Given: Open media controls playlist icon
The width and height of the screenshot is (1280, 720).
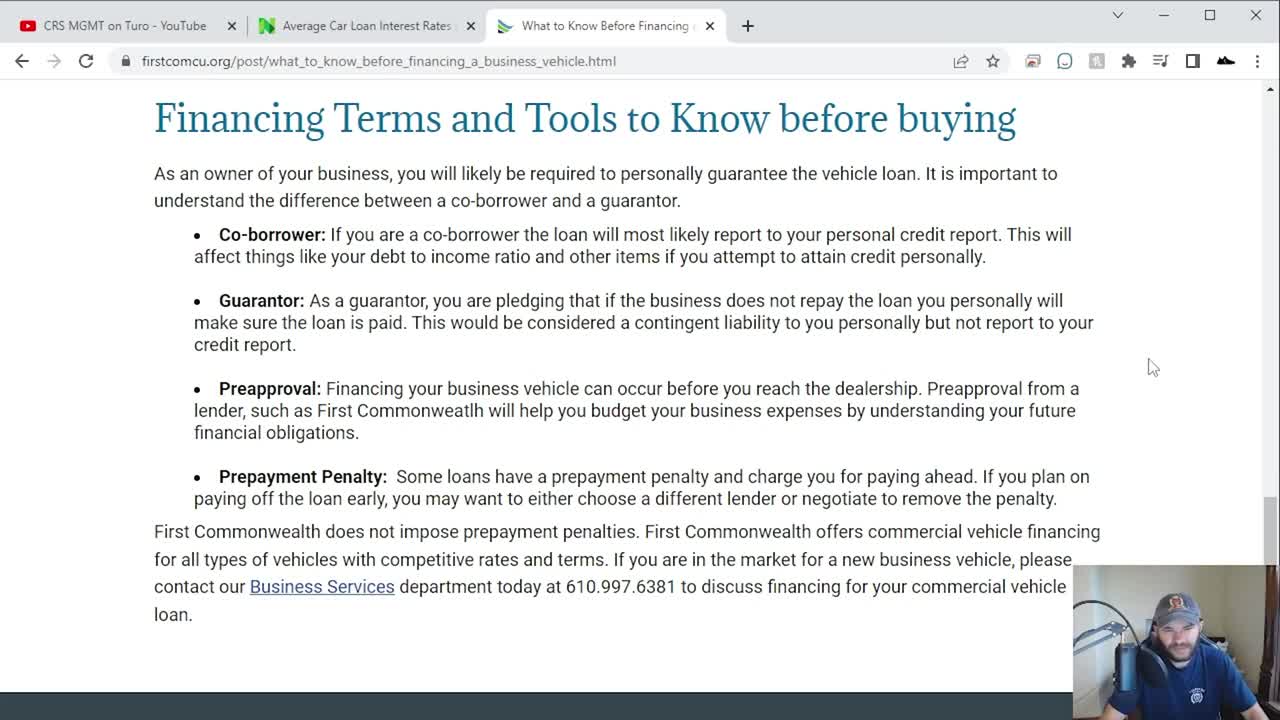Looking at the screenshot, I should 1161,61.
